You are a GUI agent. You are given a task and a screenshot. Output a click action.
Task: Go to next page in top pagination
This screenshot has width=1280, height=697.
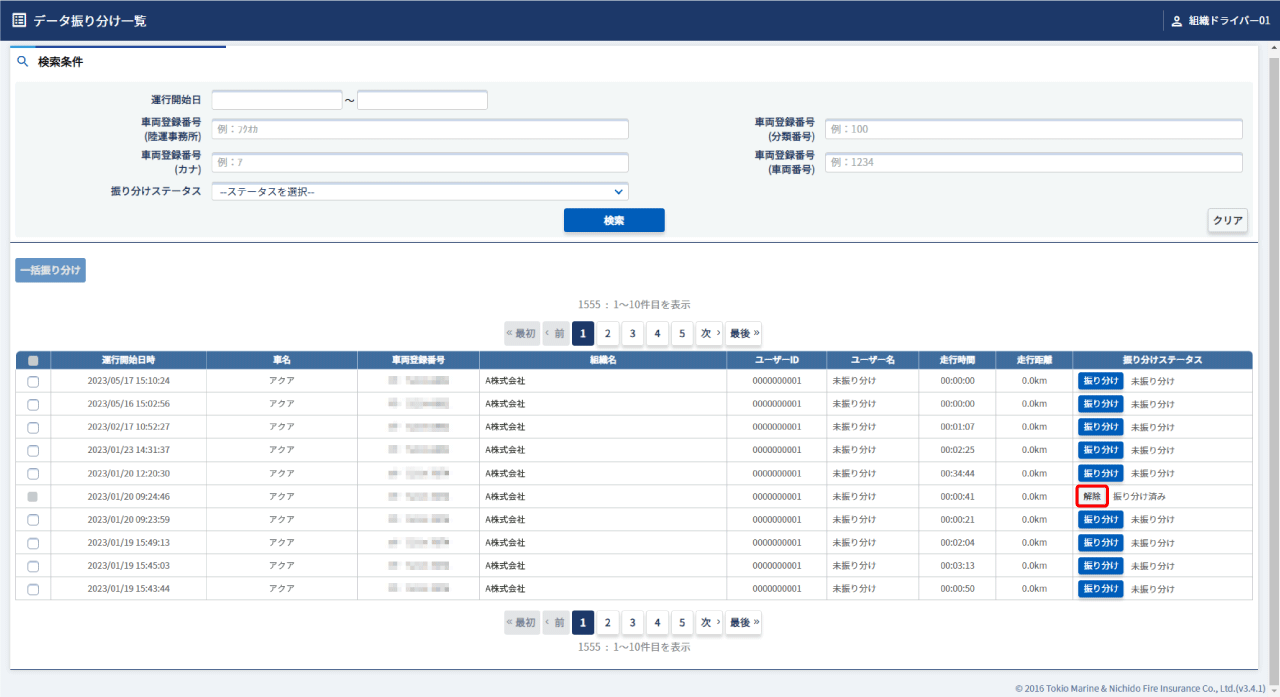tap(709, 333)
